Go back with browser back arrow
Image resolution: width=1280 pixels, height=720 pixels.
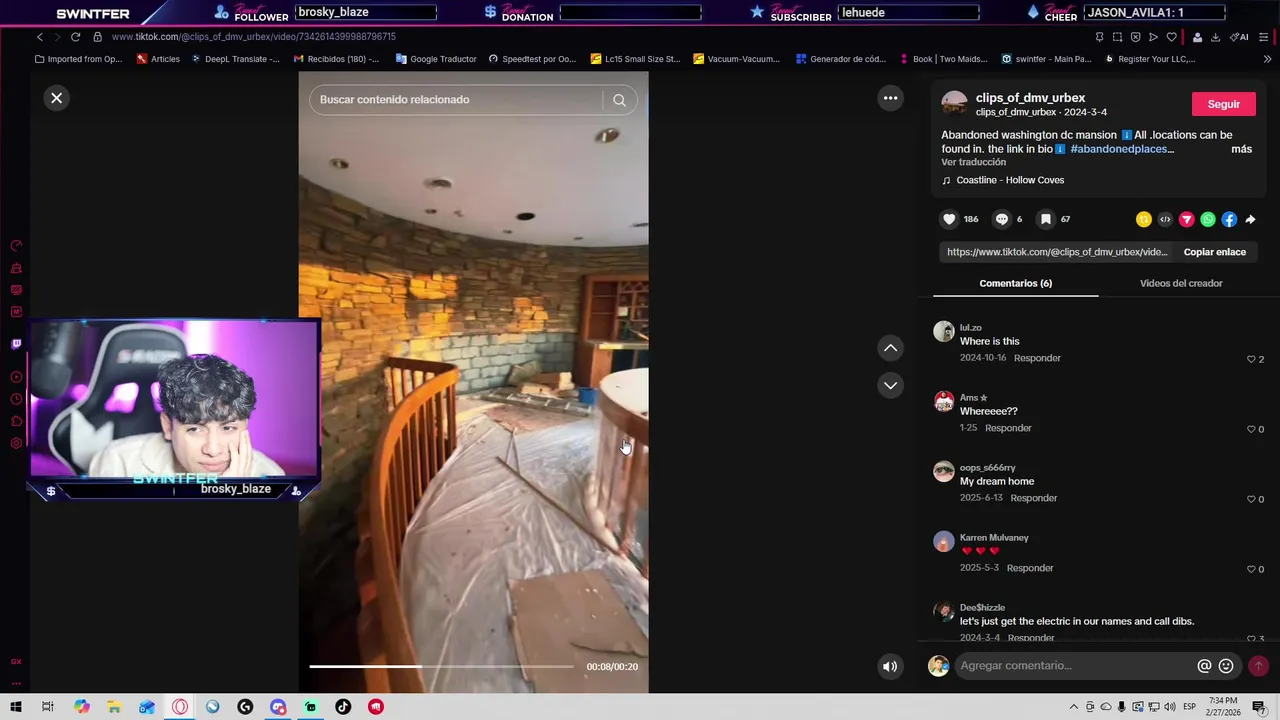tap(40, 37)
